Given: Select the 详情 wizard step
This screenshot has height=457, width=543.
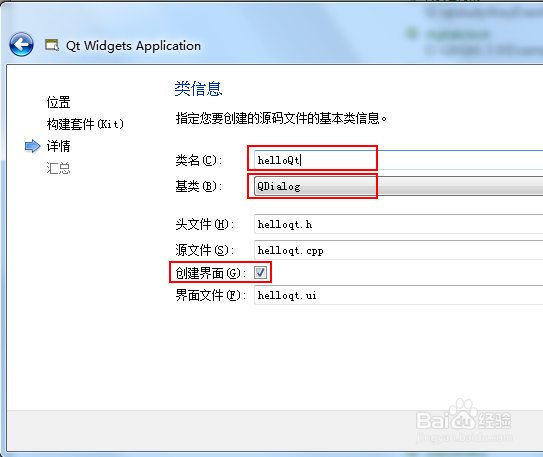Looking at the screenshot, I should coord(59,146).
